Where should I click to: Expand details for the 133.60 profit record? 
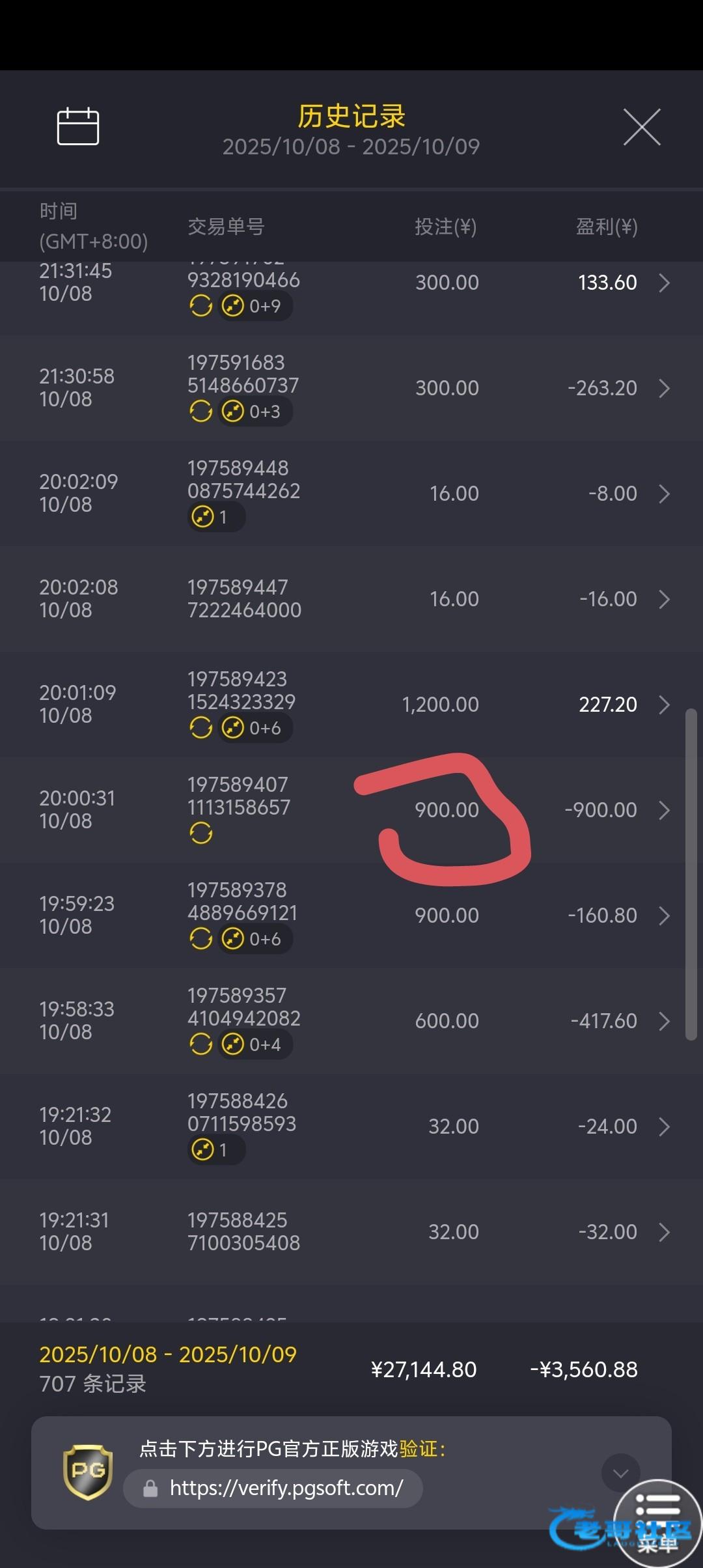(664, 283)
